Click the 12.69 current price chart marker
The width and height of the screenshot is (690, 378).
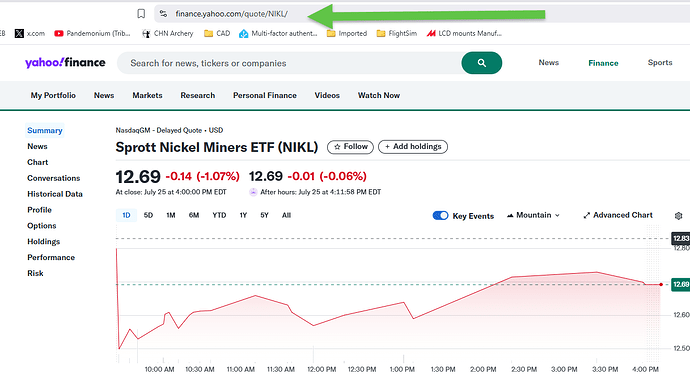point(680,284)
